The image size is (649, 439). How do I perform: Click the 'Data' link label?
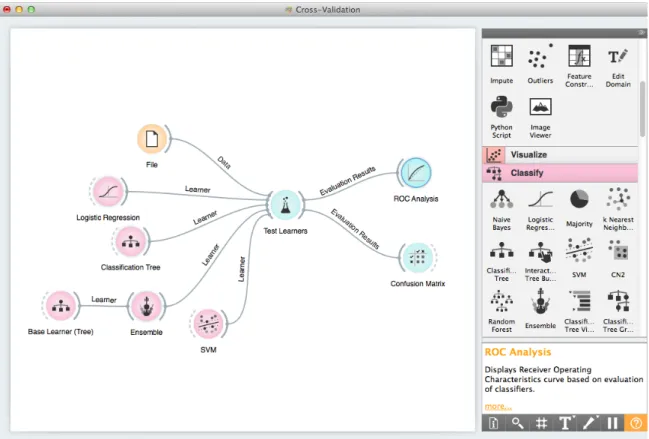(224, 163)
